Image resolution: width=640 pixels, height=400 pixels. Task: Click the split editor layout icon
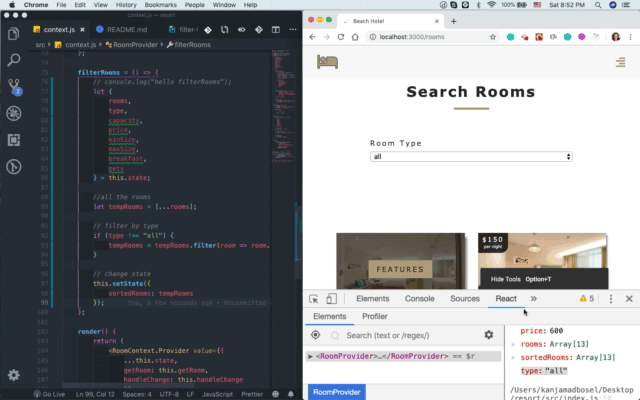(276, 29)
